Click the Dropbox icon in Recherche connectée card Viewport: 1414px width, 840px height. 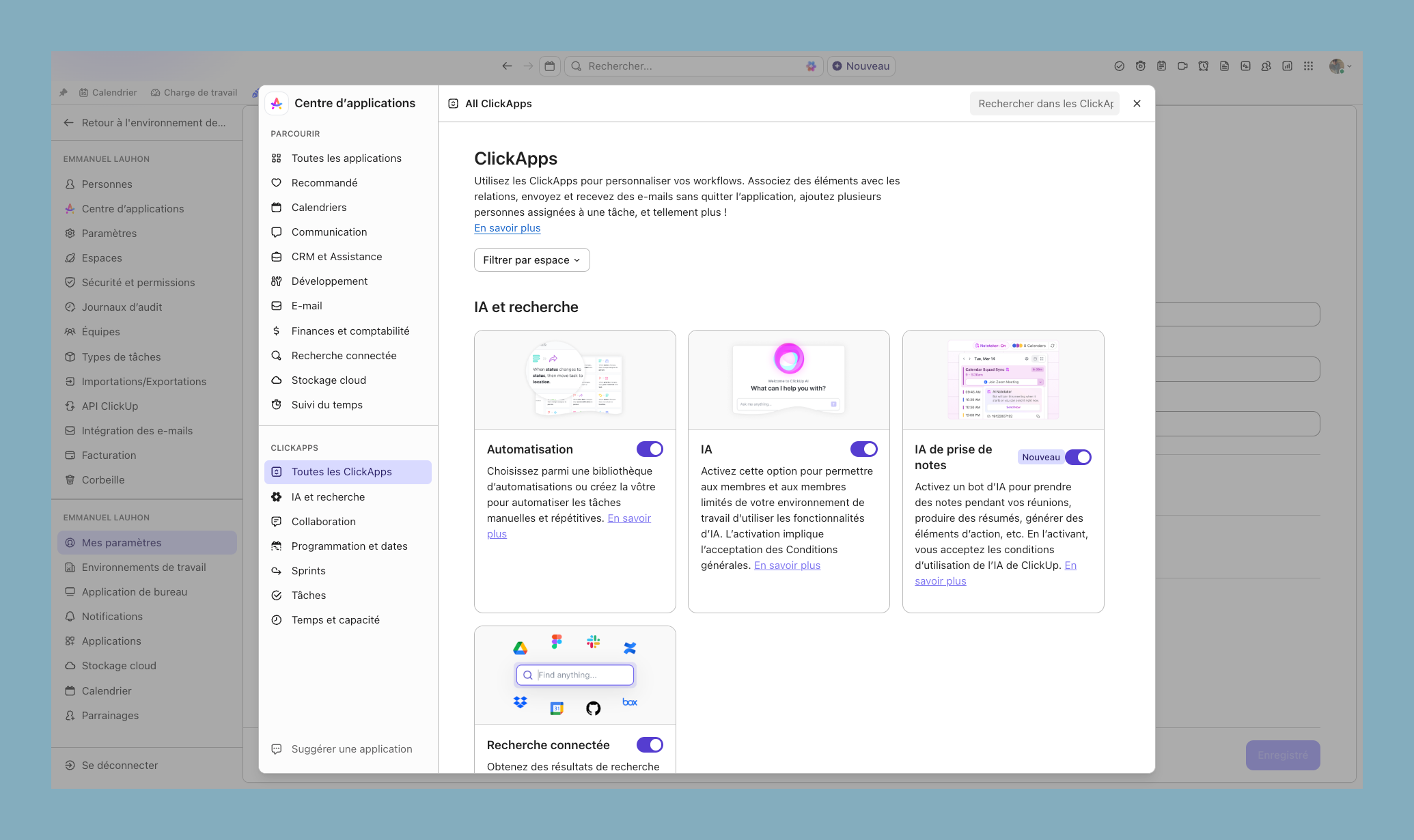click(x=521, y=702)
